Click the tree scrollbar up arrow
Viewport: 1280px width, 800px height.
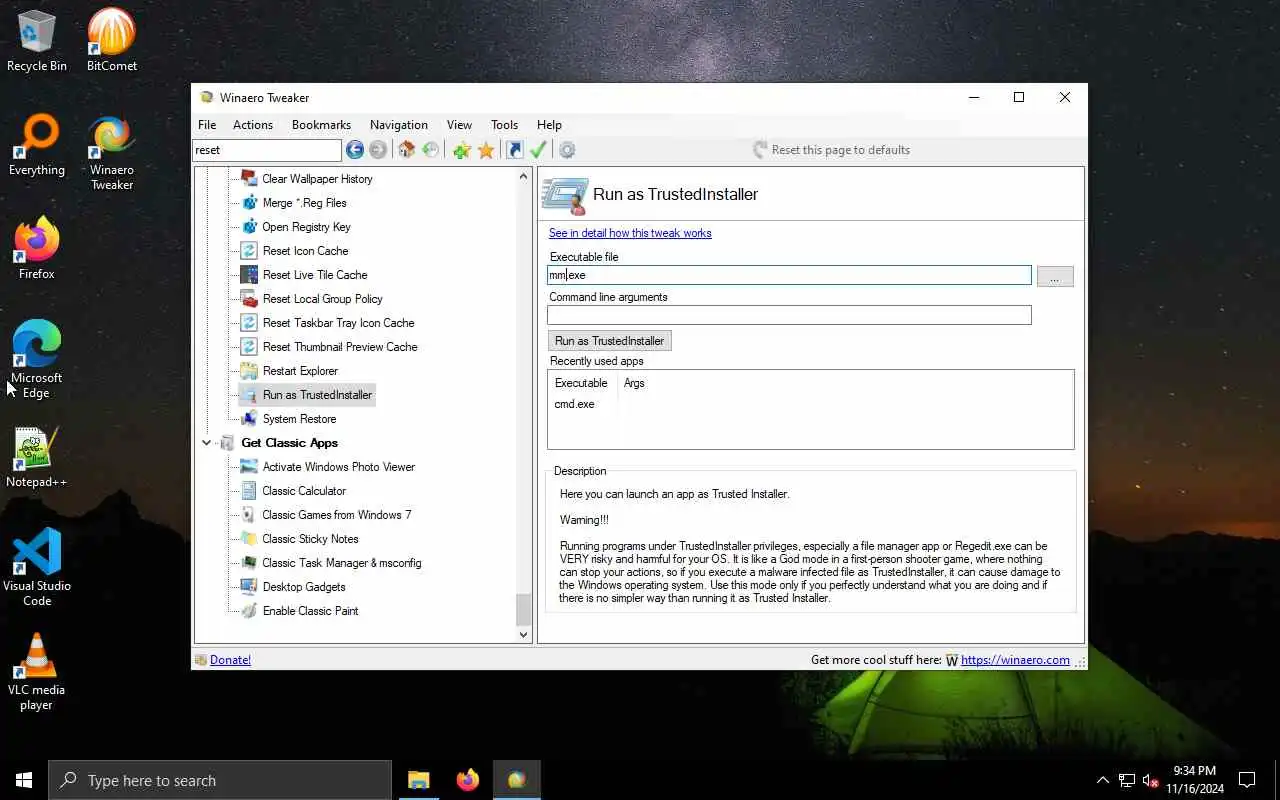[x=523, y=177]
